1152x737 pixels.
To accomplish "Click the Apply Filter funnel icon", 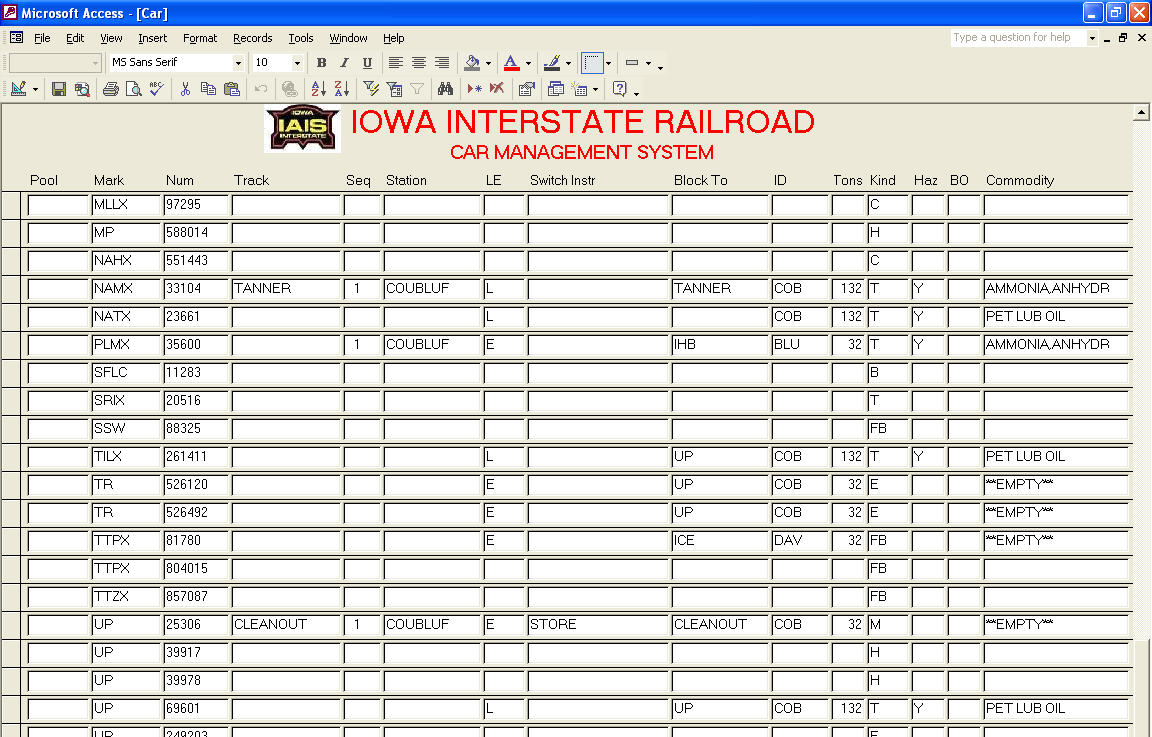I will pyautogui.click(x=417, y=89).
